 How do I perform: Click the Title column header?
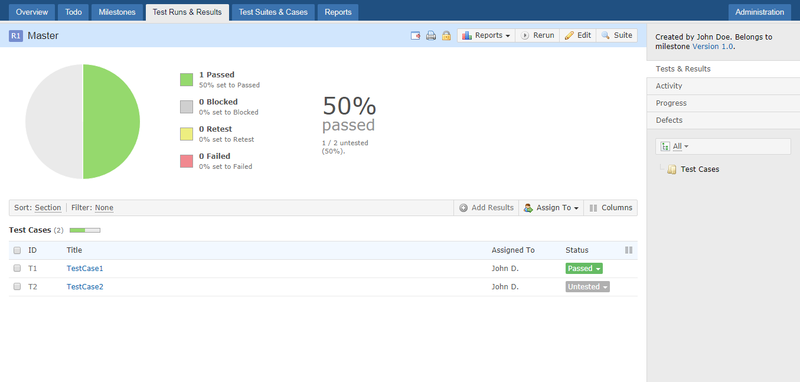74,250
